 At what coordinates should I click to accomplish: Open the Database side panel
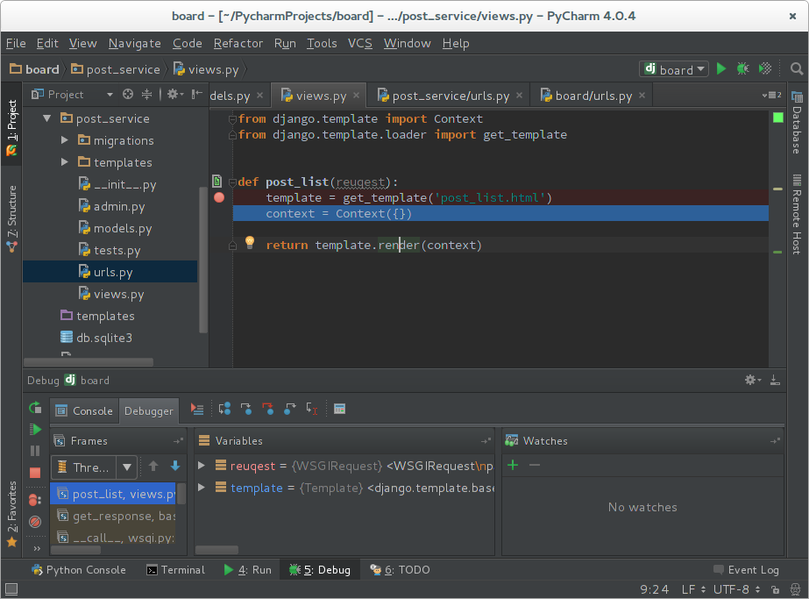797,123
